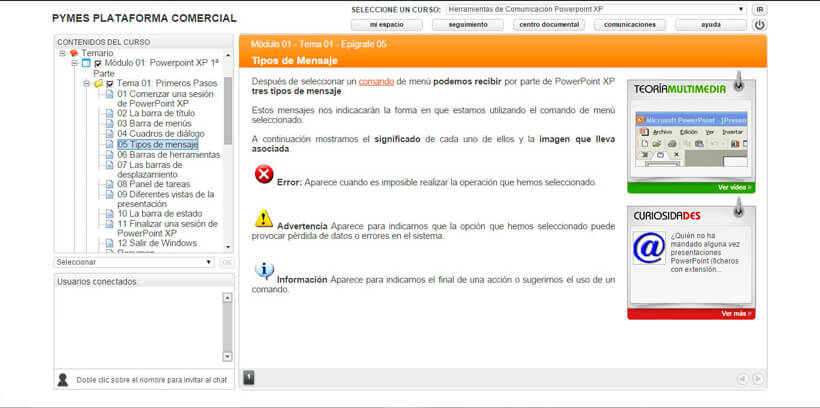Collapse the Tema 01 tree node
This screenshot has height=408, width=820.
pyautogui.click(x=86, y=83)
